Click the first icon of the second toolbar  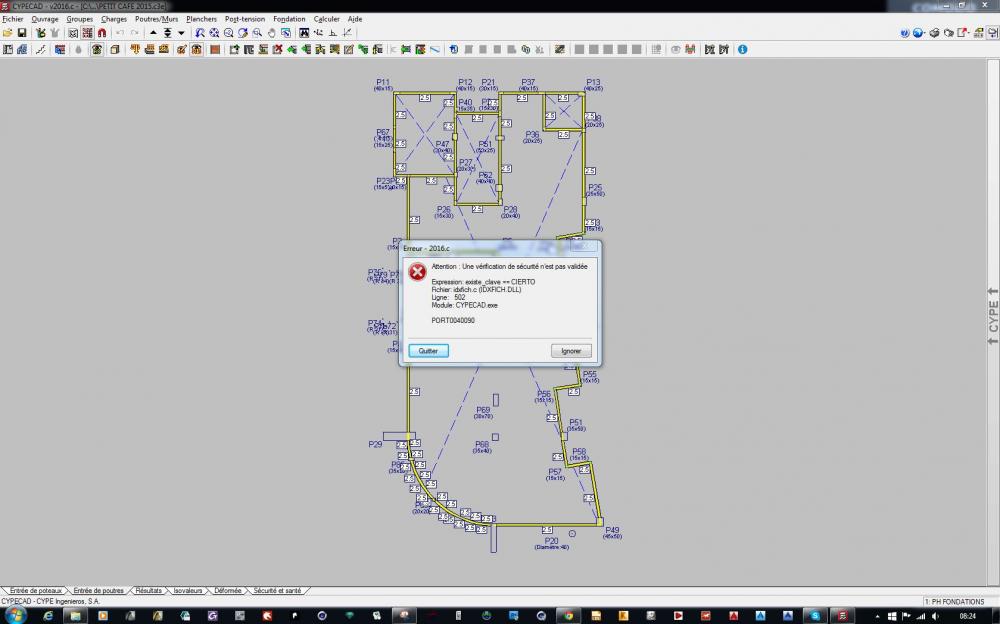pyautogui.click(x=8, y=49)
